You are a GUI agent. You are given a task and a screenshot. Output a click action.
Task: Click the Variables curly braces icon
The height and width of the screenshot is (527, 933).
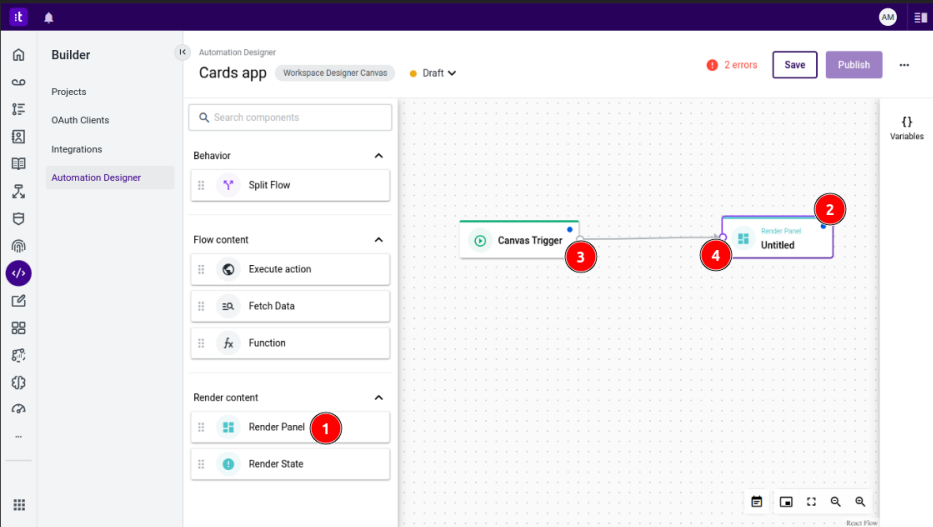click(906, 121)
